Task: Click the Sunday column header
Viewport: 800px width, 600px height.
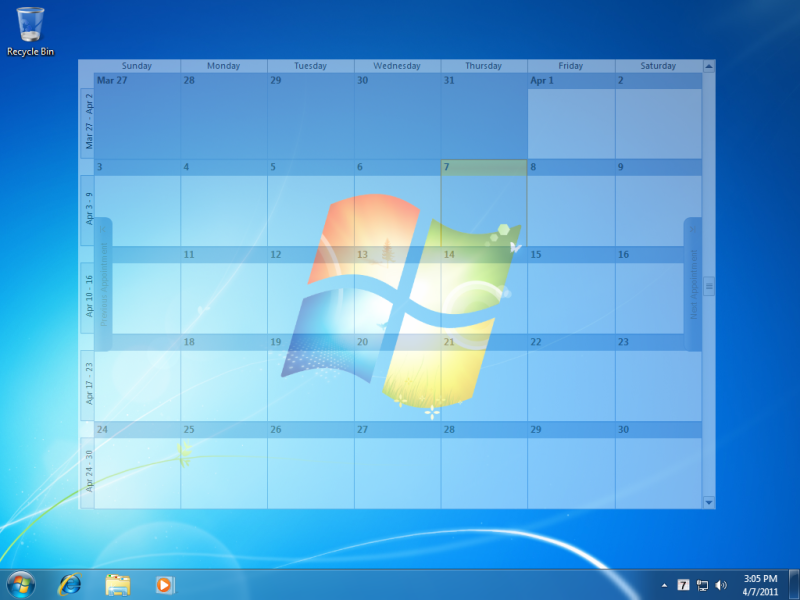Action: click(137, 66)
